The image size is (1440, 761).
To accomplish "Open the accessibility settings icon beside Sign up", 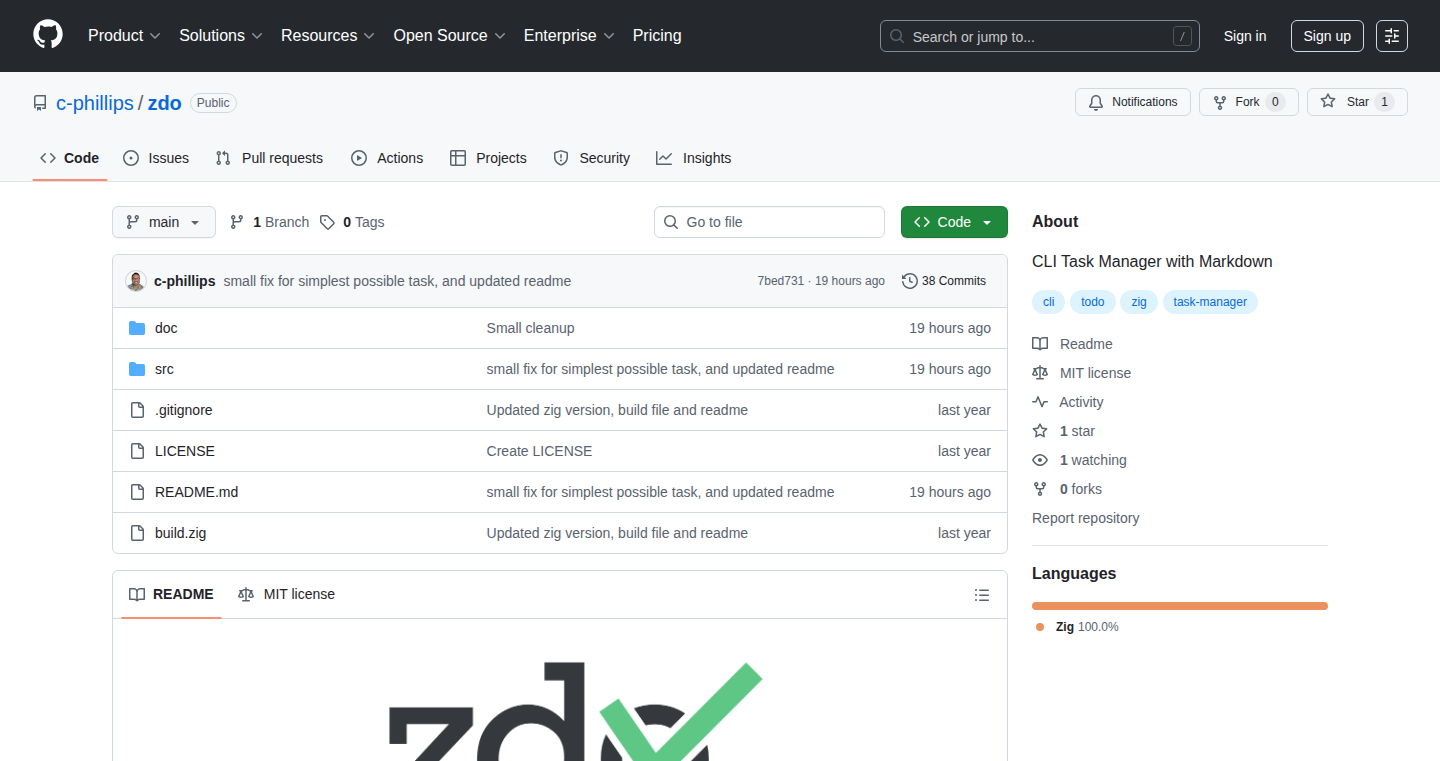I will tap(1392, 36).
